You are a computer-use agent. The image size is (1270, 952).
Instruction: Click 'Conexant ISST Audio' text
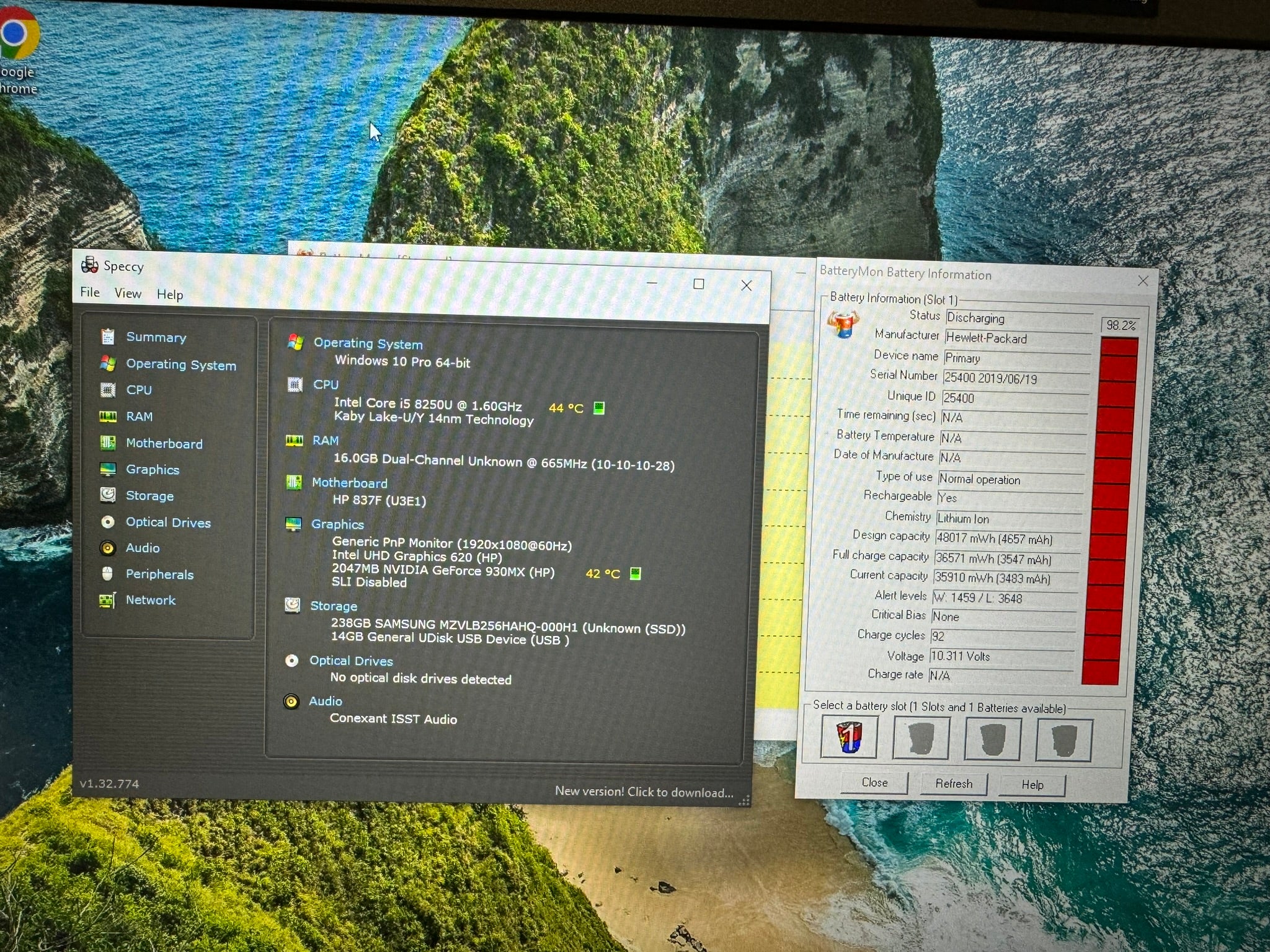tap(393, 719)
